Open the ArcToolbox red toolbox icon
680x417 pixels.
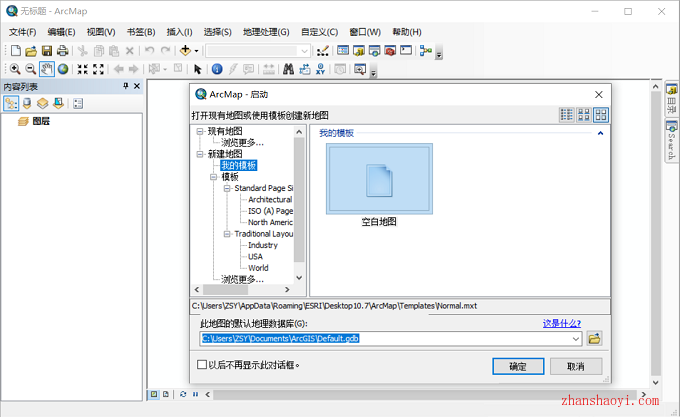390,51
